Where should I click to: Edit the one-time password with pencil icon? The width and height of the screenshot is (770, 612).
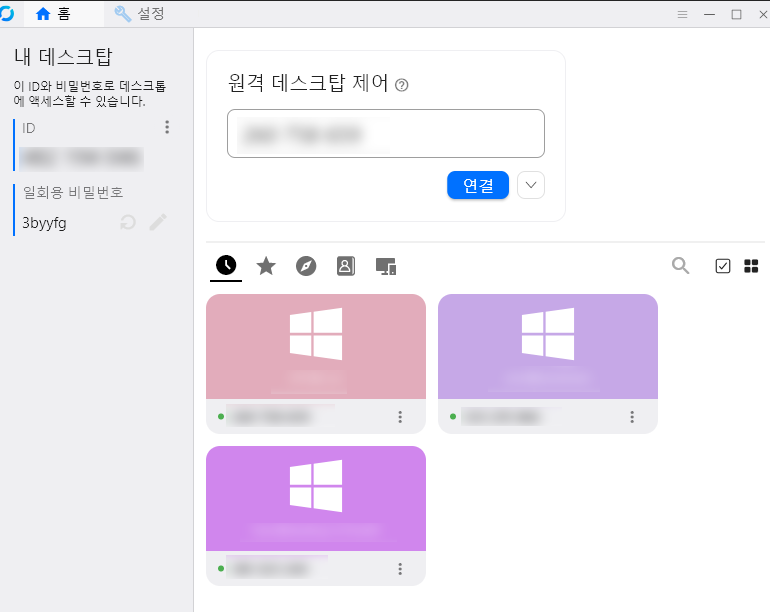coord(158,223)
